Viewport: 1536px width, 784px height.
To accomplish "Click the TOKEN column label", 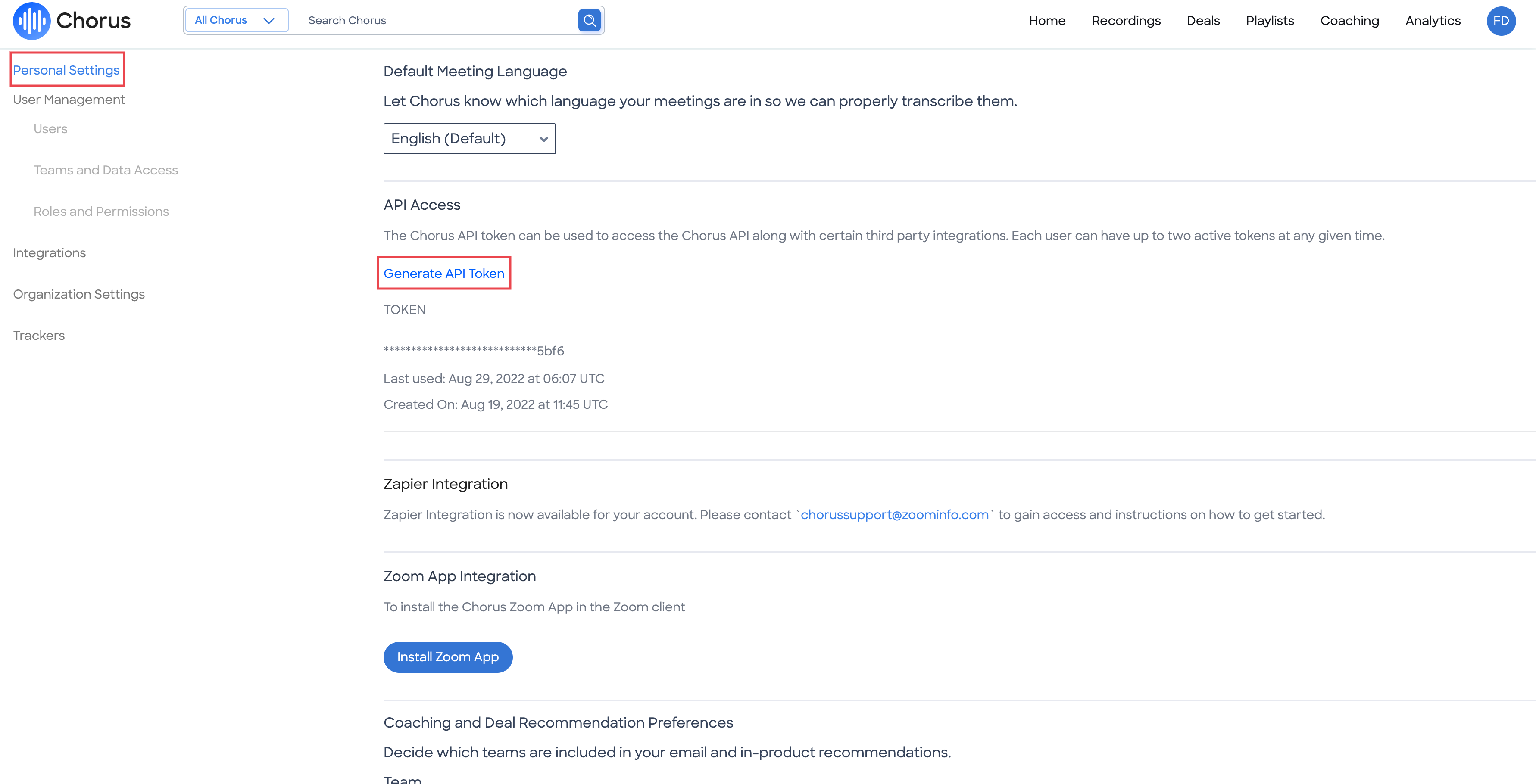I will (x=404, y=310).
